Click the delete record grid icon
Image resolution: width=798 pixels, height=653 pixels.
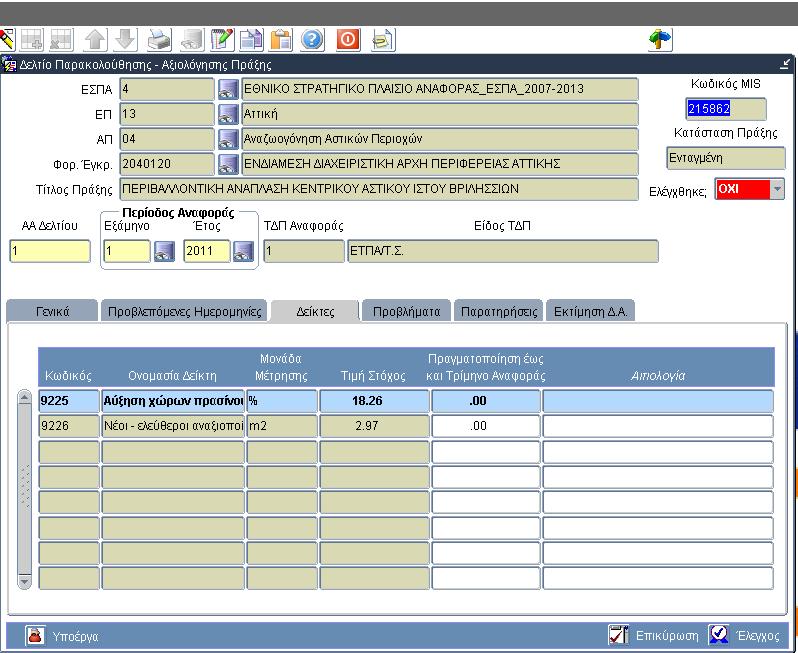pyautogui.click(x=61, y=40)
